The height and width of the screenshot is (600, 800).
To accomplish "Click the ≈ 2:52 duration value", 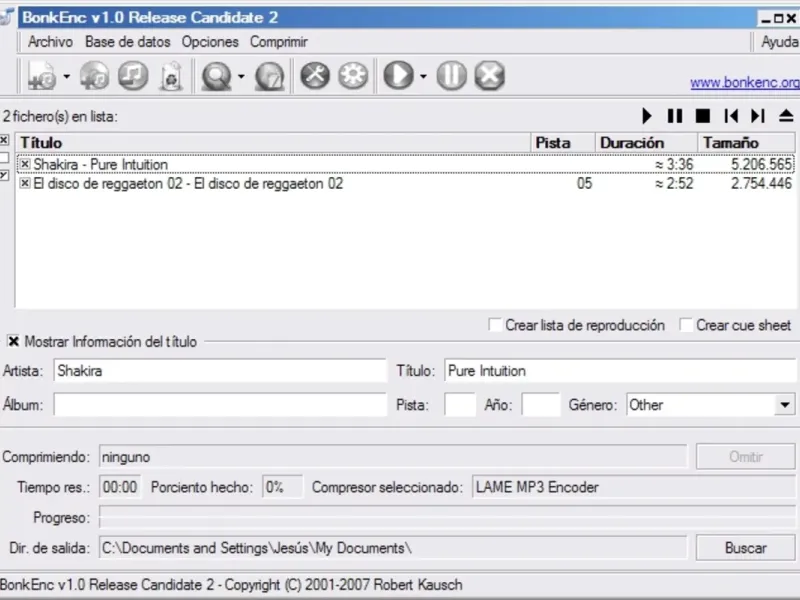I will [674, 184].
